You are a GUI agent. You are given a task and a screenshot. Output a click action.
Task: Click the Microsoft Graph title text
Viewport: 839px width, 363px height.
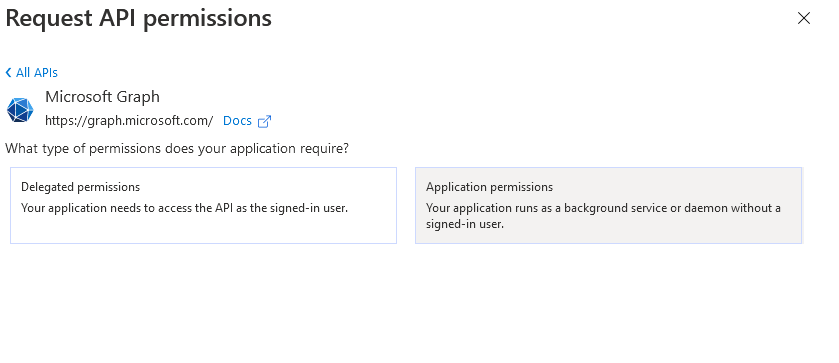click(x=102, y=97)
